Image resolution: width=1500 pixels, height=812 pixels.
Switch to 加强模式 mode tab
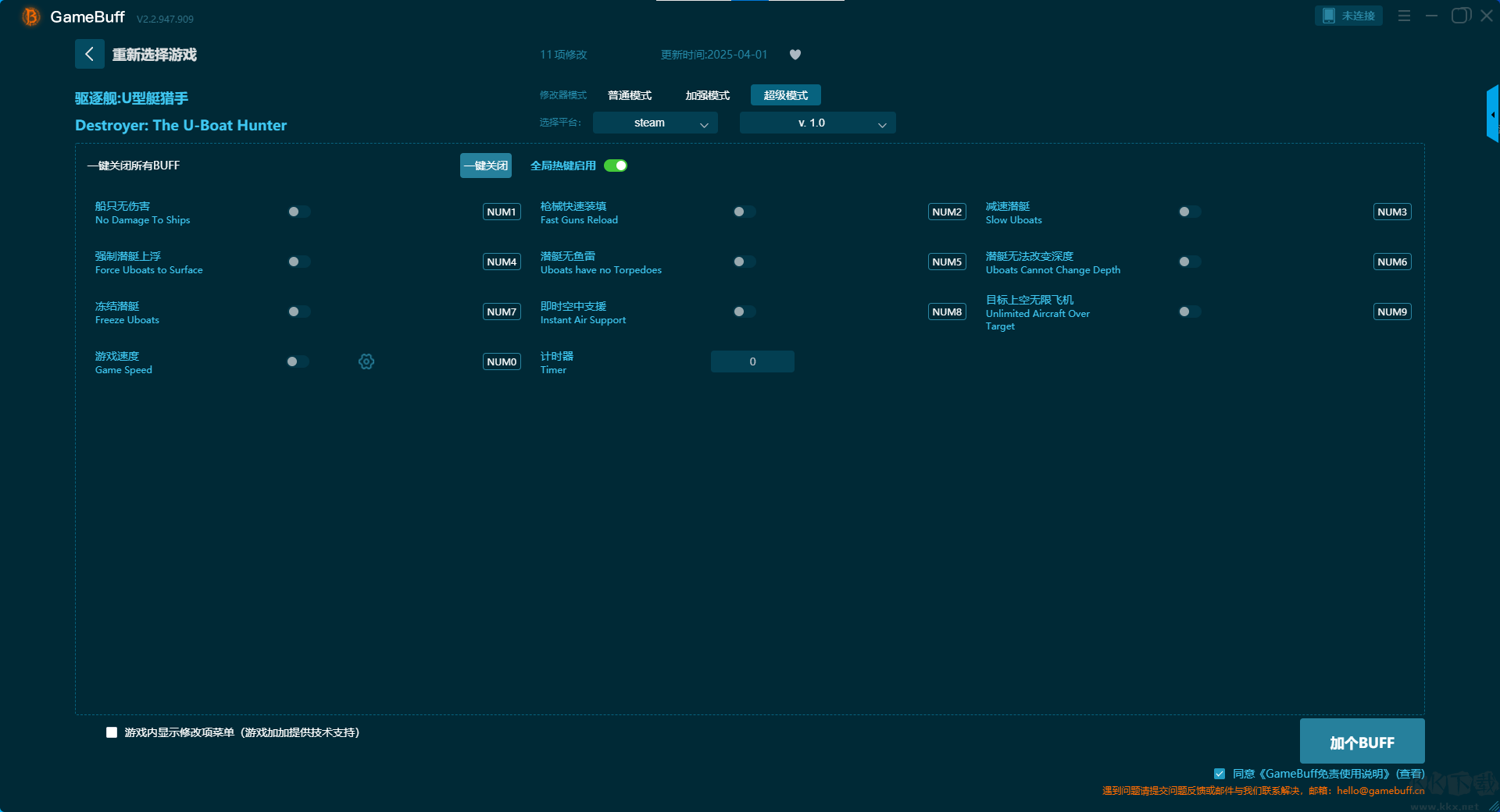pos(708,95)
